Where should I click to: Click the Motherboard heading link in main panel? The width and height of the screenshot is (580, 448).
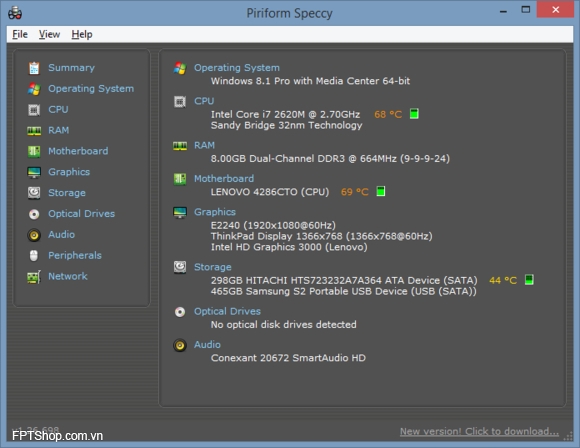point(224,179)
